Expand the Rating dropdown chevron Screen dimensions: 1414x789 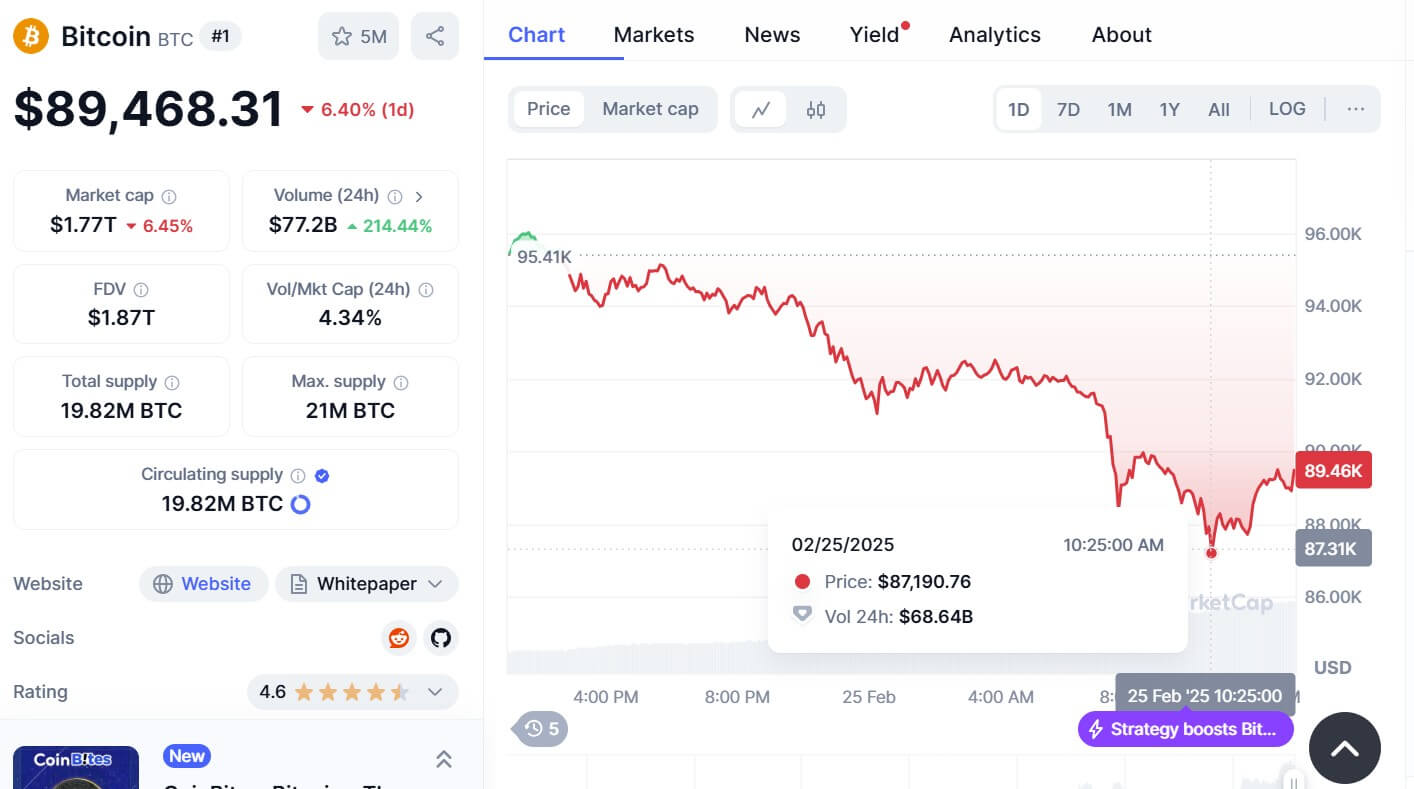(x=435, y=692)
